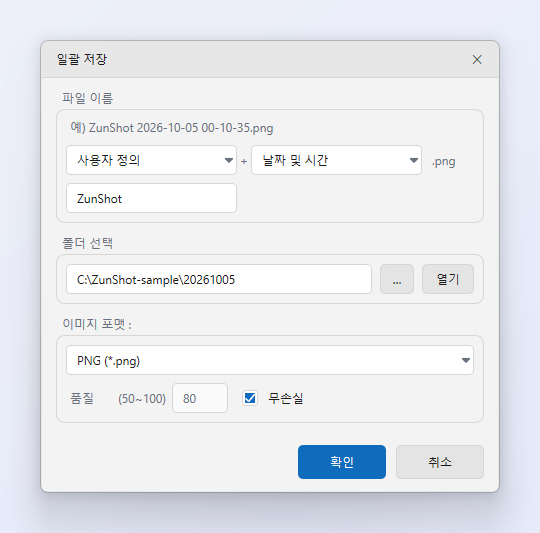
Task: Confirm with the 확인 button
Action: (342, 462)
